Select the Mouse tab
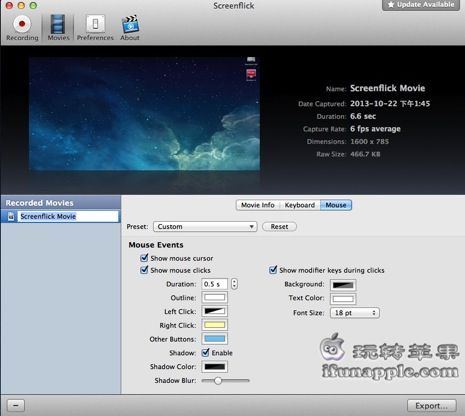The image size is (465, 416). click(x=336, y=205)
